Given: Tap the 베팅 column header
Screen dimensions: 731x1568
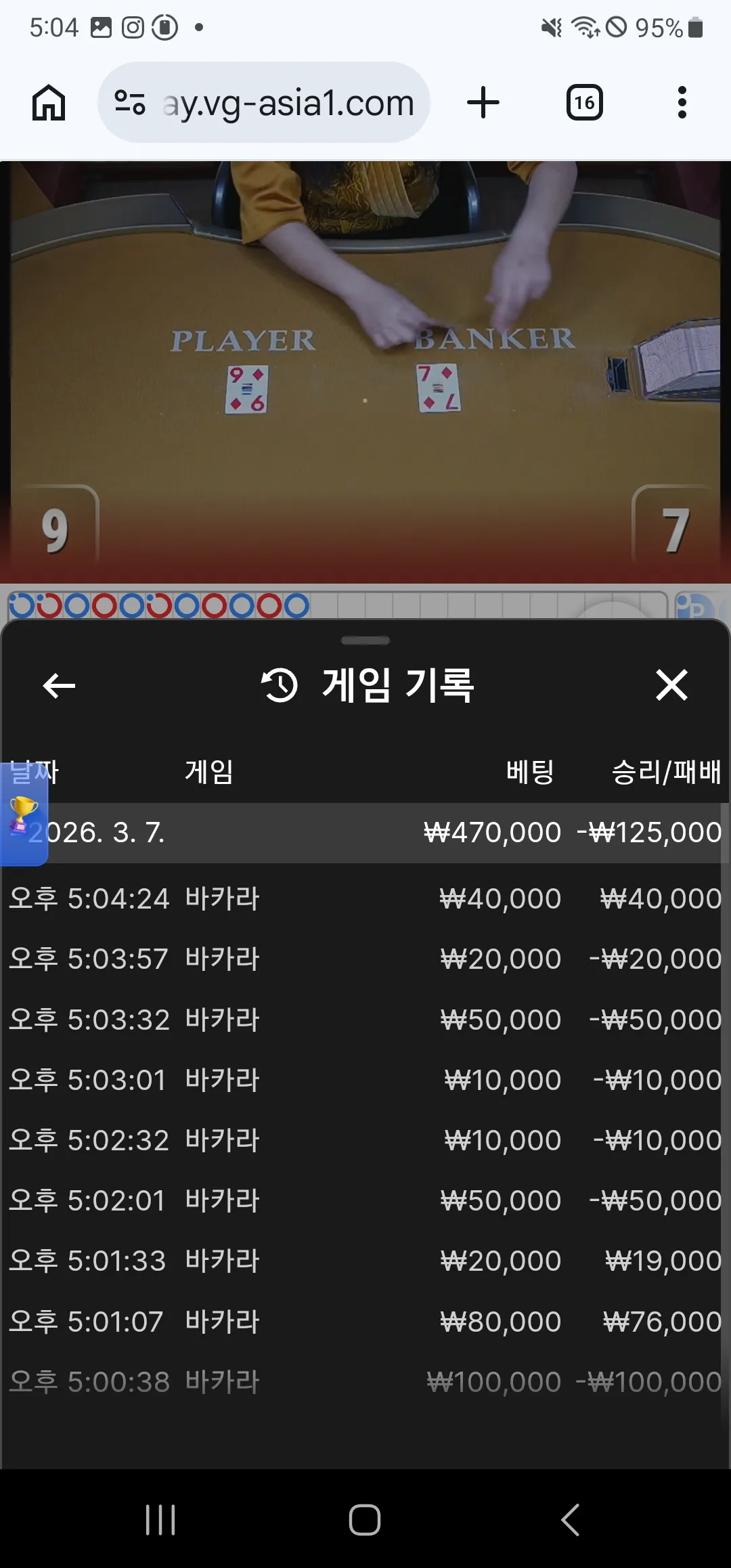Looking at the screenshot, I should click(x=530, y=772).
